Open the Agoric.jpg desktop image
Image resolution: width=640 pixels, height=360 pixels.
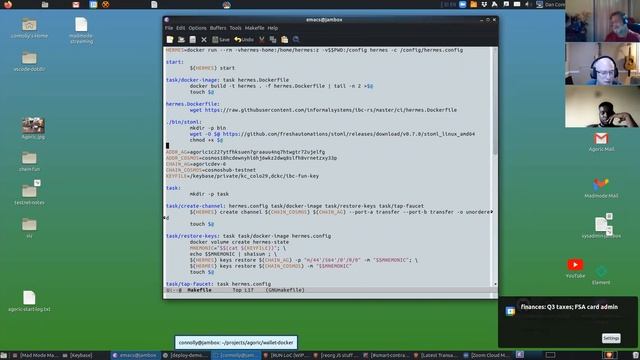point(33,129)
